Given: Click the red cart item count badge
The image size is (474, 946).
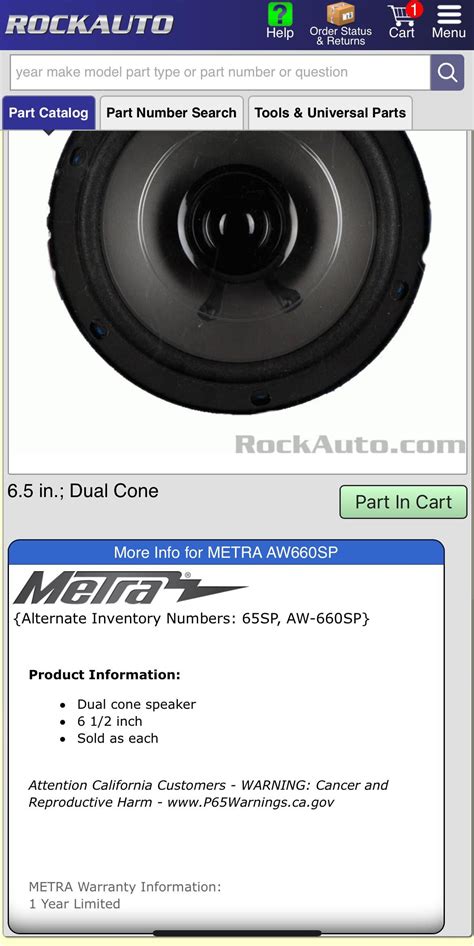Looking at the screenshot, I should pos(414,9).
